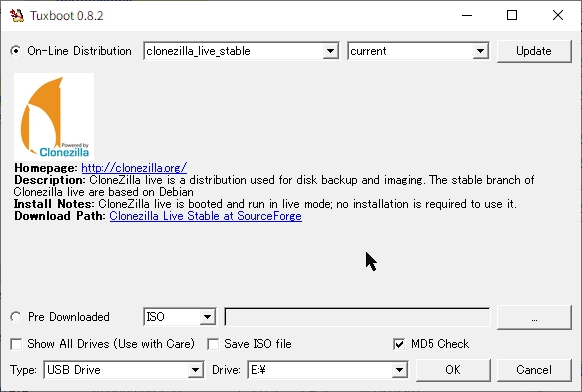This screenshot has height=392, width=582.
Task: Open the clonezilla_live_stable distribution dropdown
Action: tap(241, 51)
